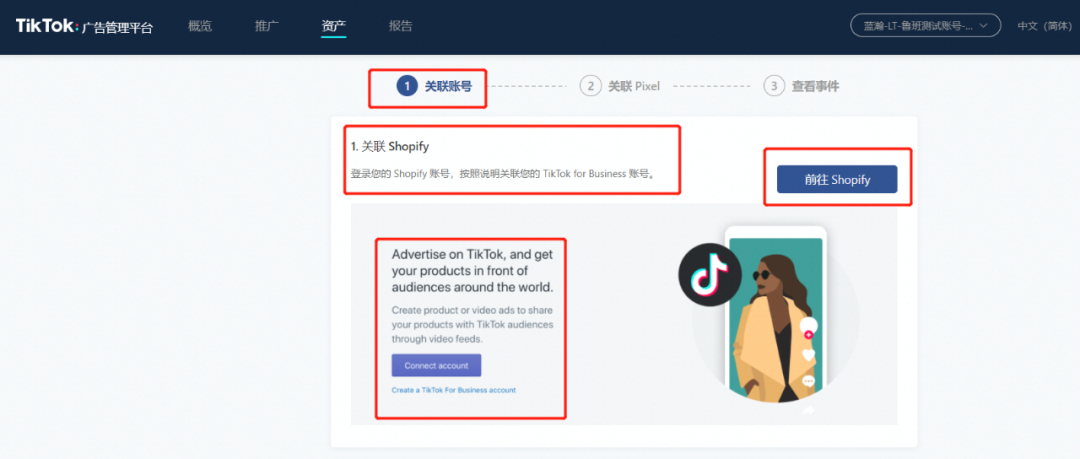Click the Connect account button
This screenshot has width=1080, height=459.
[x=436, y=365]
